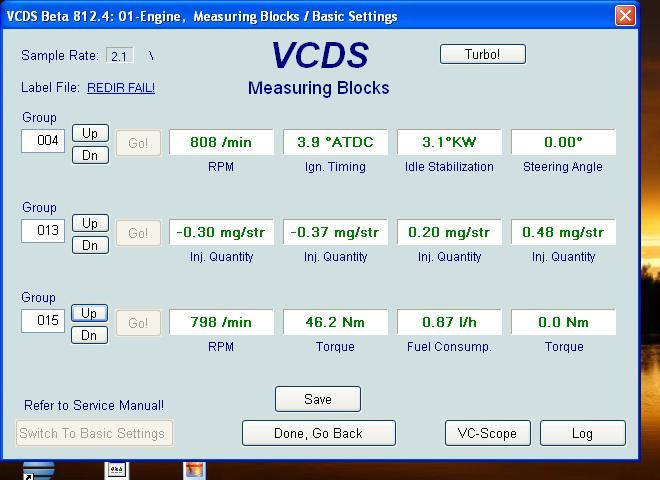Increase group 004 with Up button
This screenshot has height=480, width=660.
click(90, 133)
